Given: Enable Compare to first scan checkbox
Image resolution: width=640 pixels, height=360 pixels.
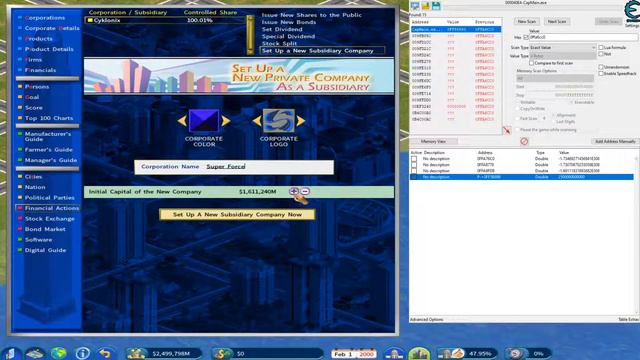Looking at the screenshot, I should pos(531,63).
